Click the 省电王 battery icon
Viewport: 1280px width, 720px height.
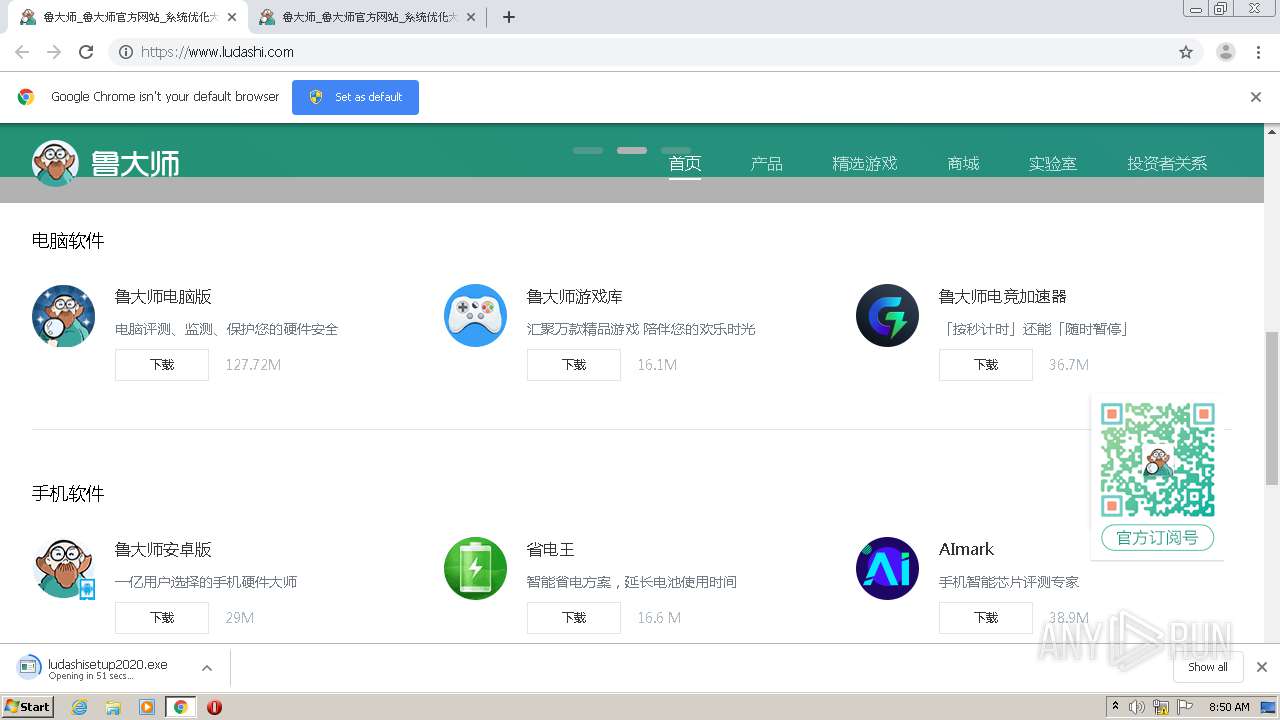pos(475,569)
